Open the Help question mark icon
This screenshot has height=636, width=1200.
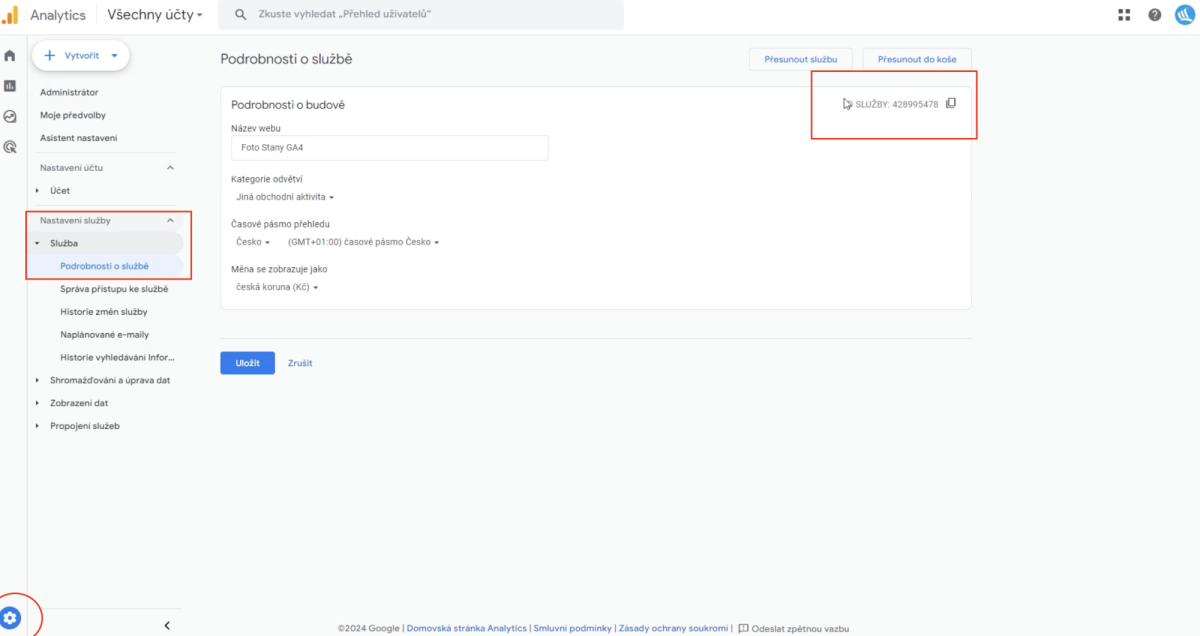pos(1155,15)
